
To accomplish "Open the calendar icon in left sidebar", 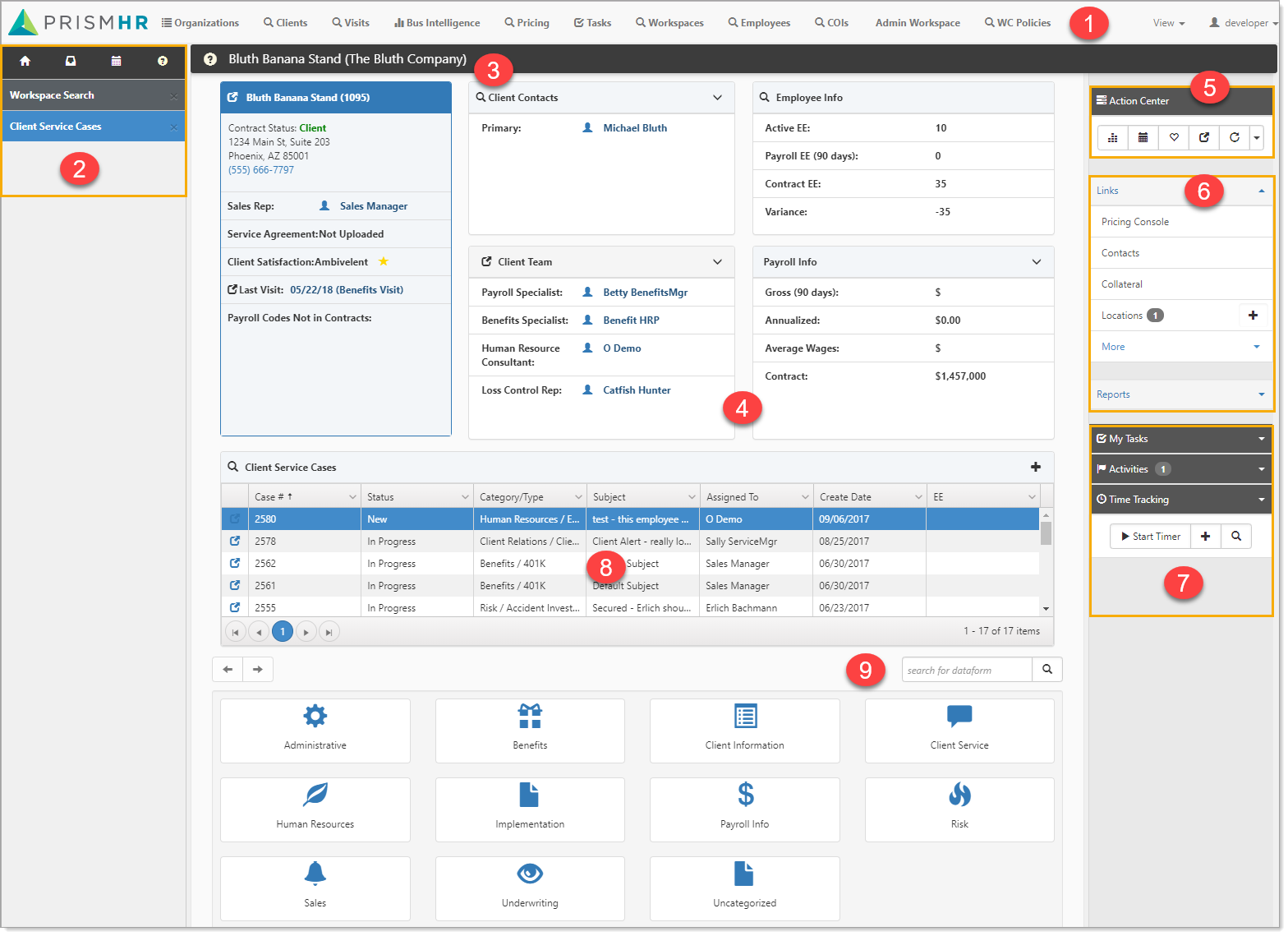I will [117, 61].
